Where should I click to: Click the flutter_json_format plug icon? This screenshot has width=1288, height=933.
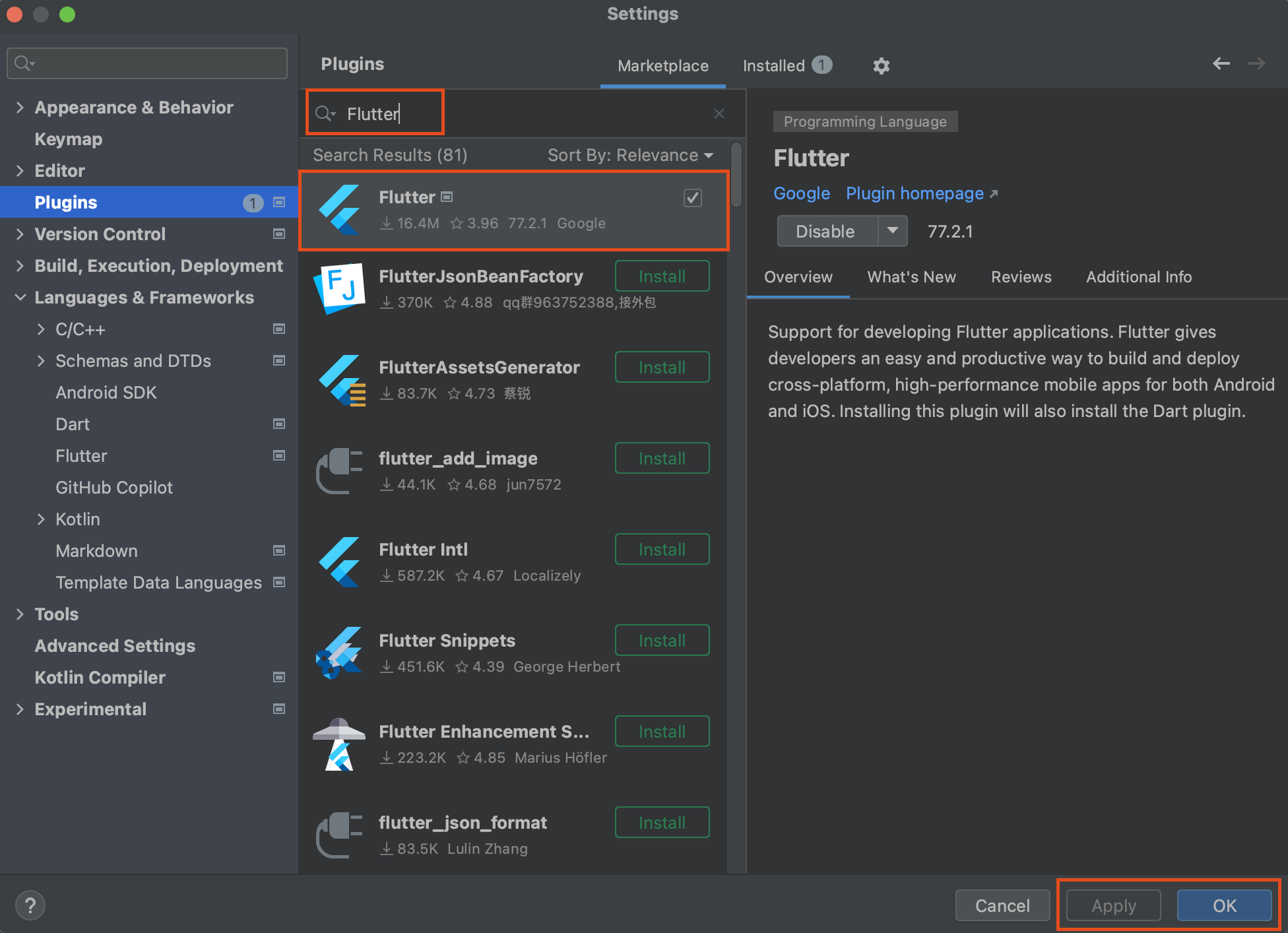tap(340, 835)
